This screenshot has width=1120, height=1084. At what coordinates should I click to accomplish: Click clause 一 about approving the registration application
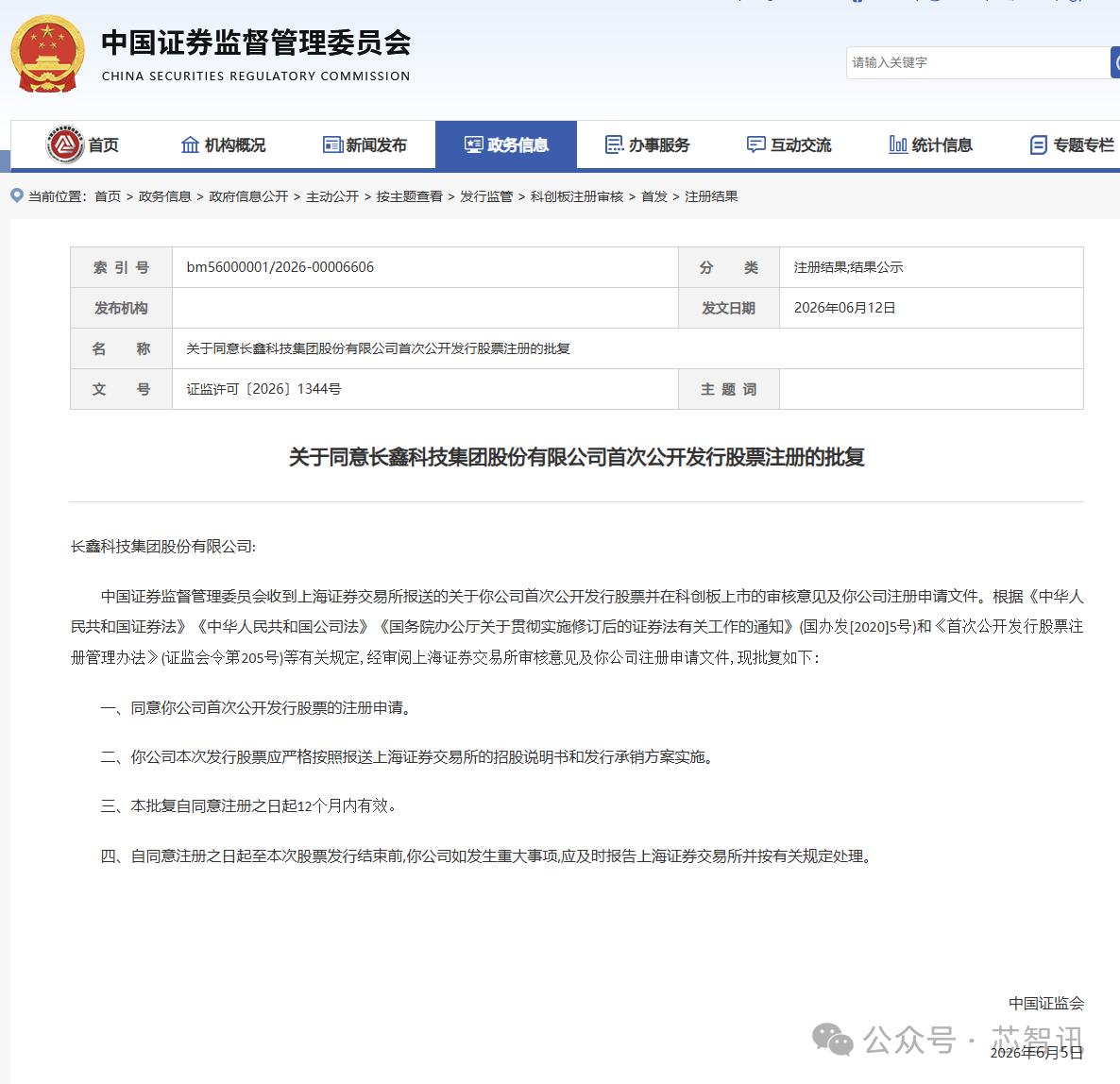(x=258, y=707)
